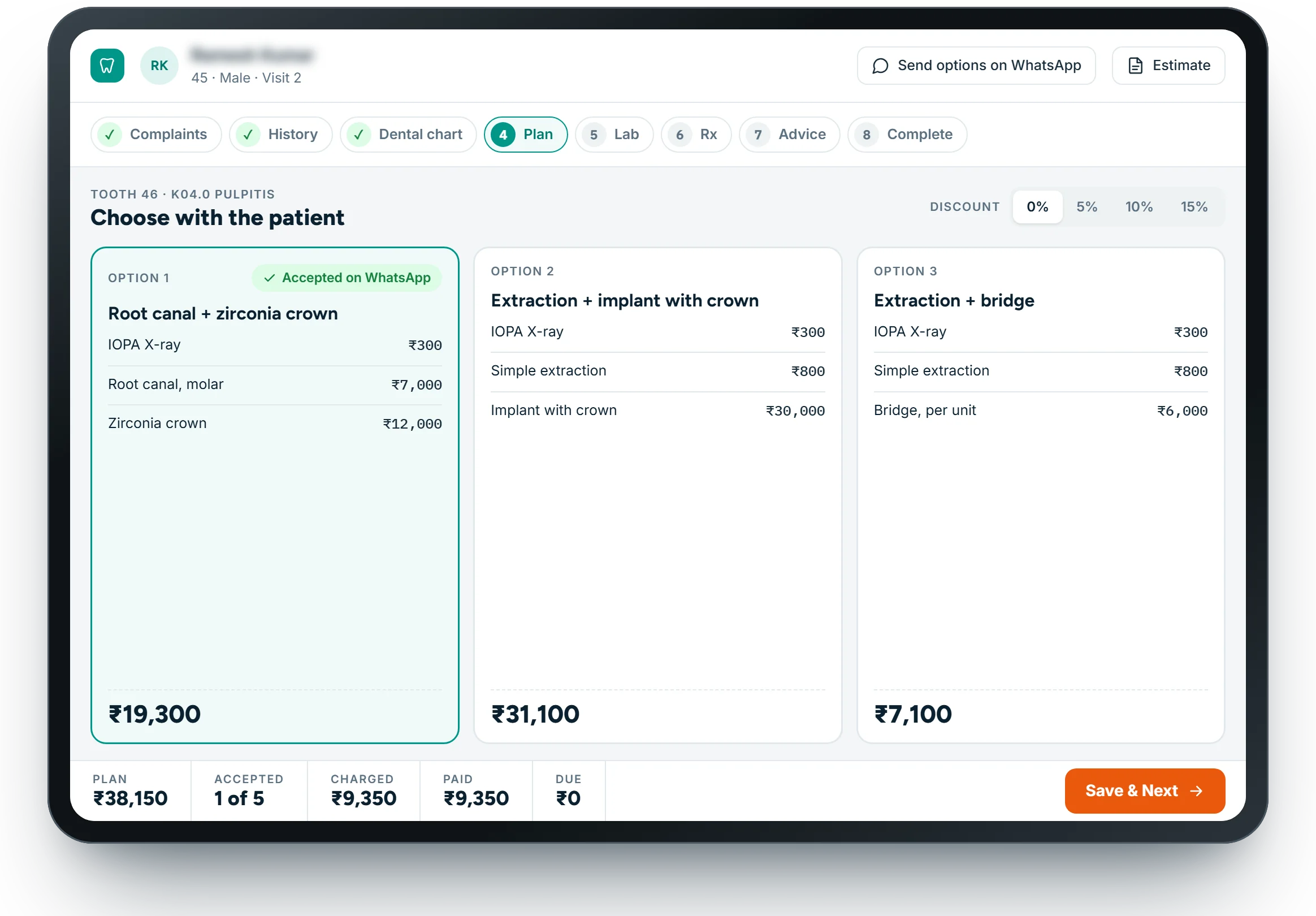Click the Accepted on WhatsApp badge
Viewport: 1316px width, 916px height.
tap(347, 278)
